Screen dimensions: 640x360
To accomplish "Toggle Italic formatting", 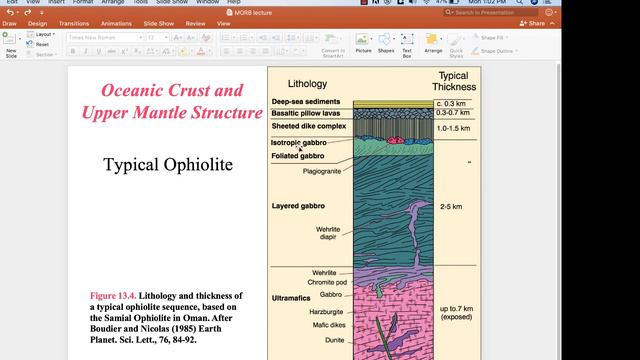I will point(86,51).
